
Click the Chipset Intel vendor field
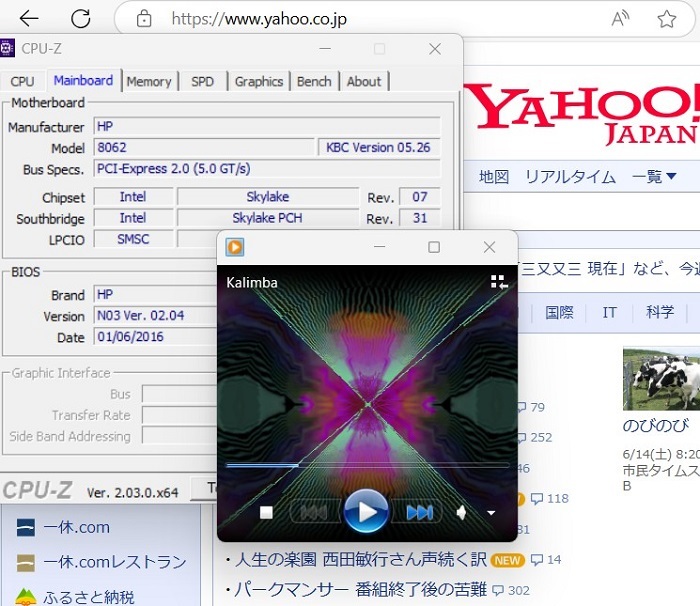tap(133, 196)
